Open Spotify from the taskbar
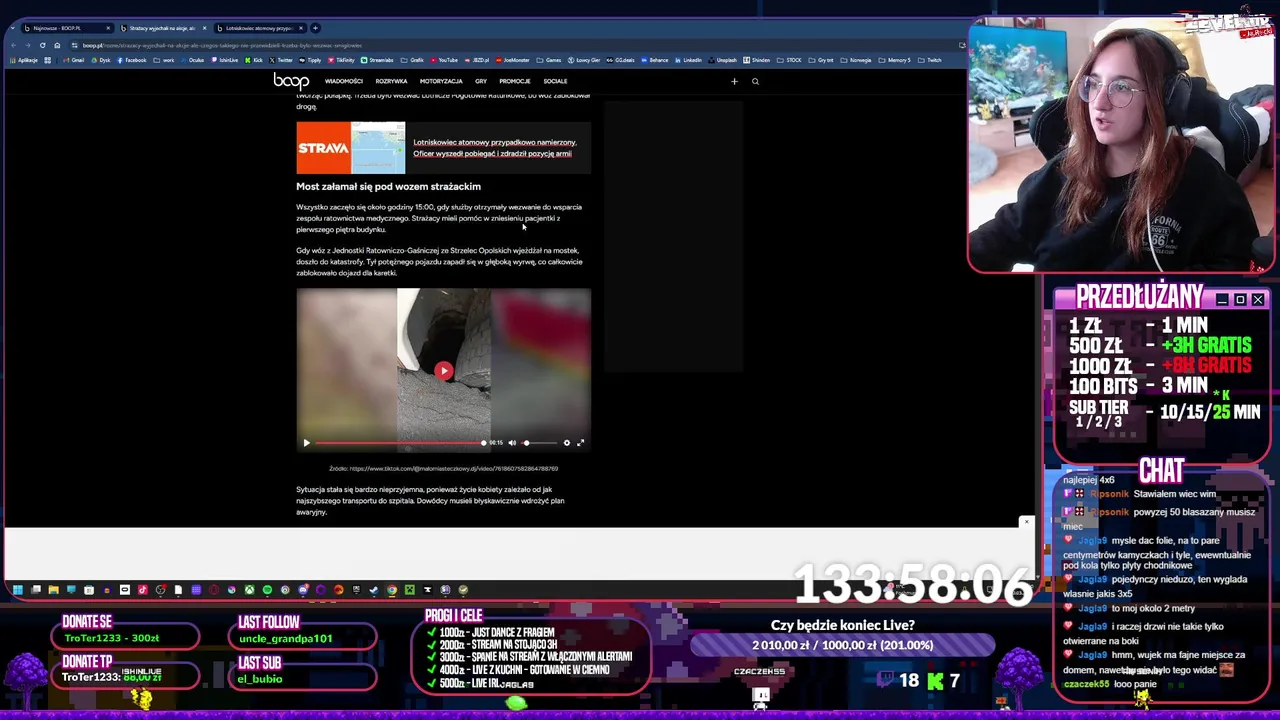Image resolution: width=1280 pixels, height=720 pixels. pos(267,590)
